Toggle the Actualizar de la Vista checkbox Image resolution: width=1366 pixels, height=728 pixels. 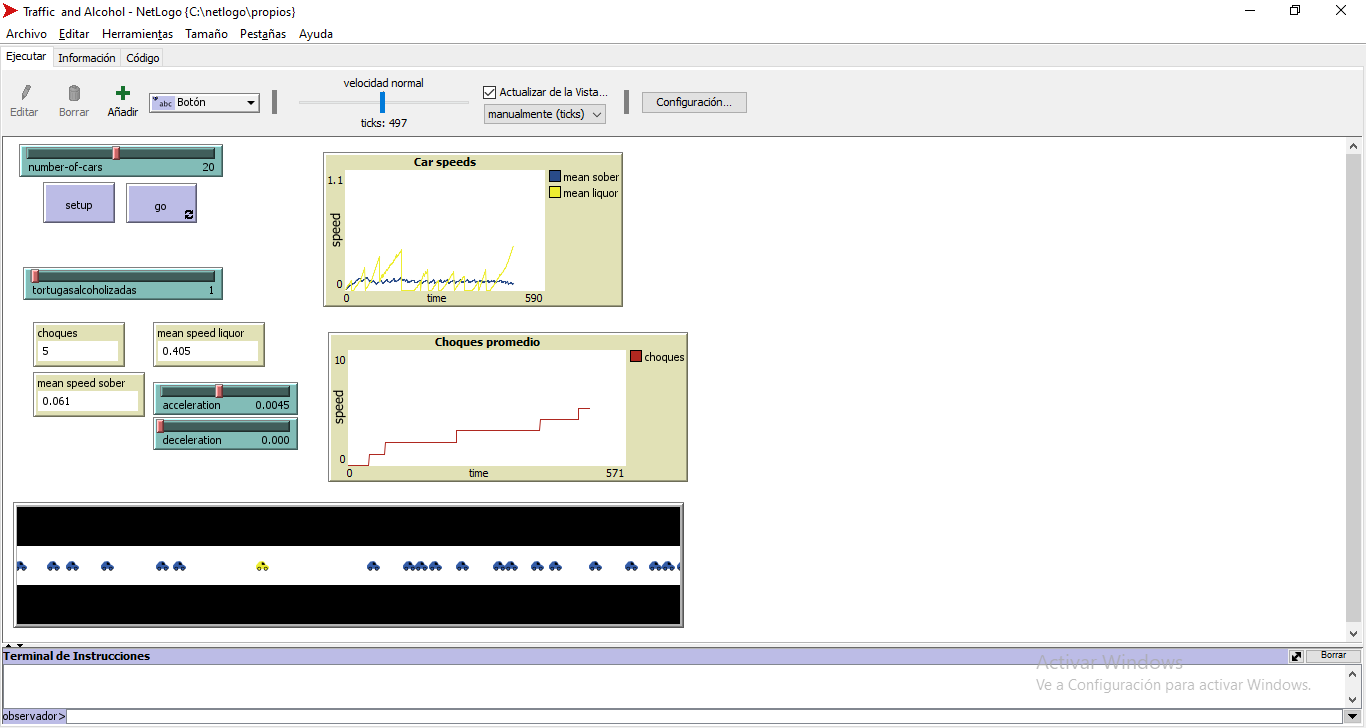coord(490,92)
